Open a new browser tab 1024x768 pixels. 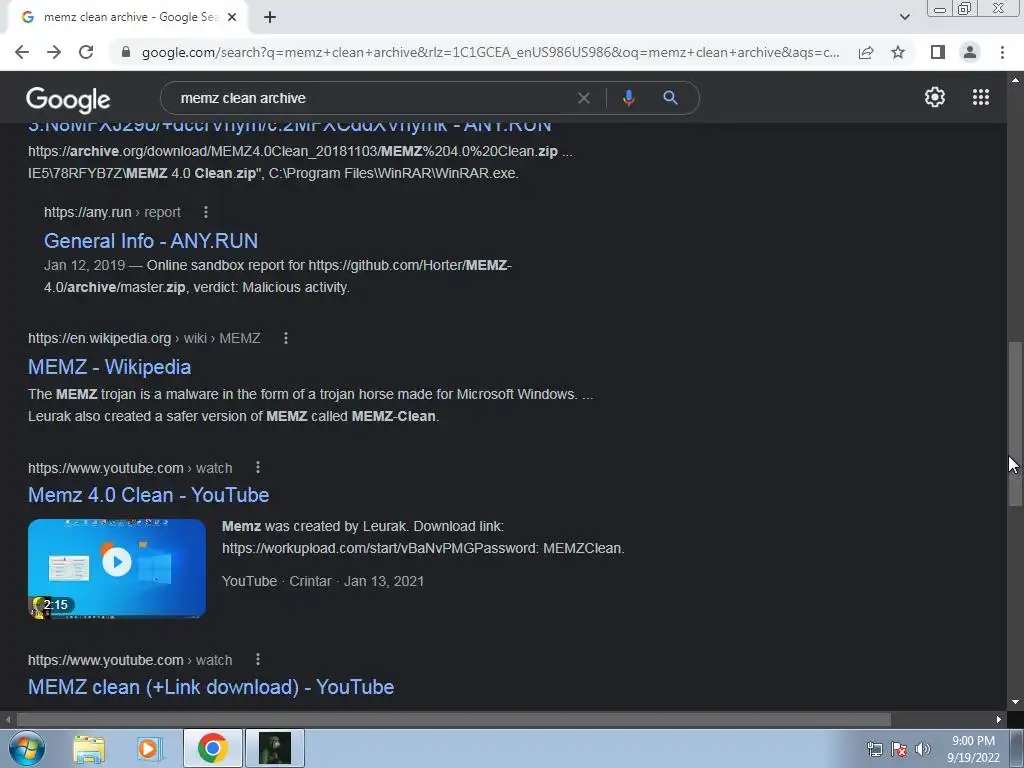click(270, 17)
